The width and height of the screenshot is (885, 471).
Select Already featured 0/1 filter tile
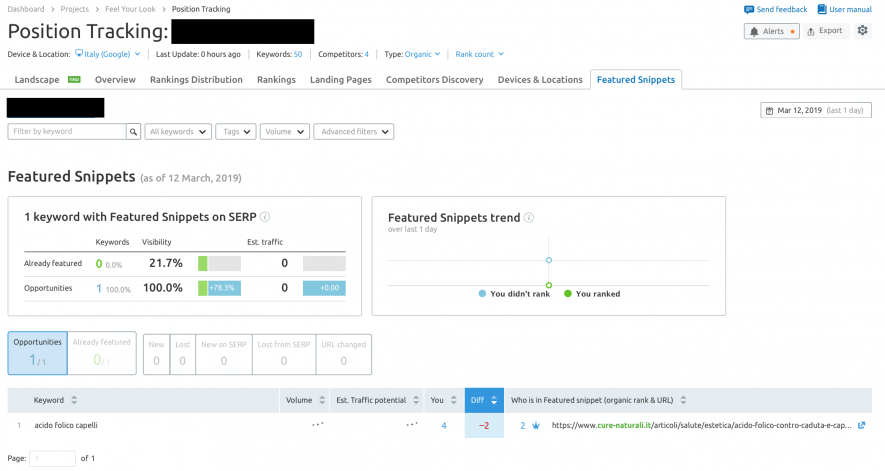102,353
